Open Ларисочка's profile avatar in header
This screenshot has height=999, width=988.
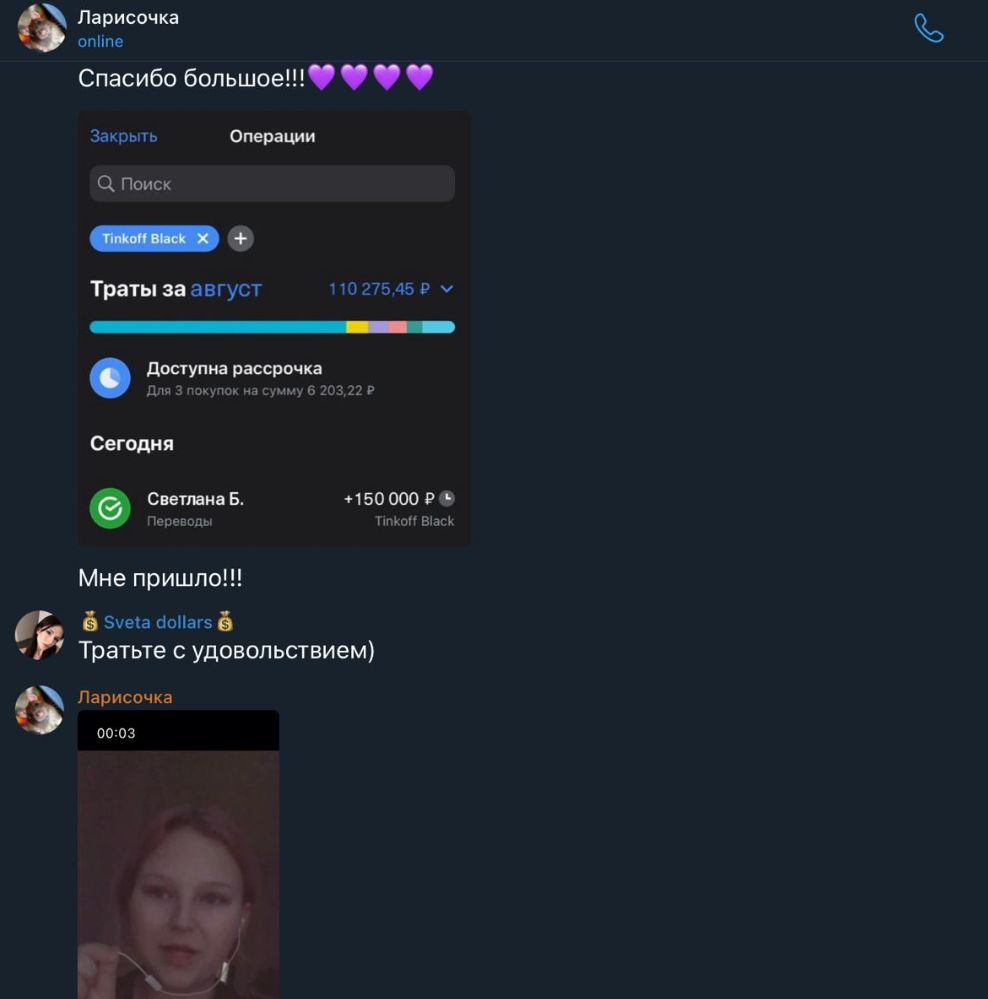(x=42, y=27)
